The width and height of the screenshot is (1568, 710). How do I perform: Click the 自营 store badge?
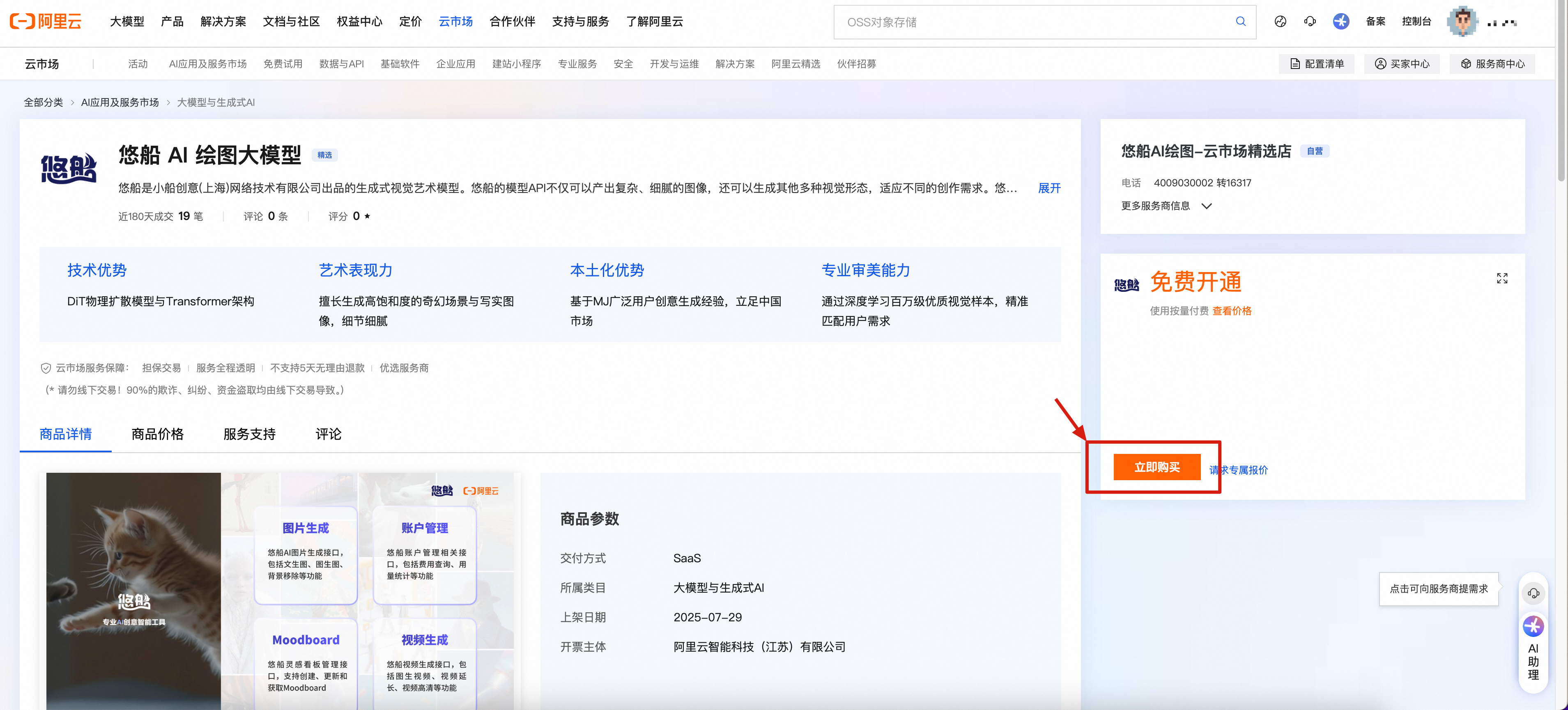coord(1315,151)
